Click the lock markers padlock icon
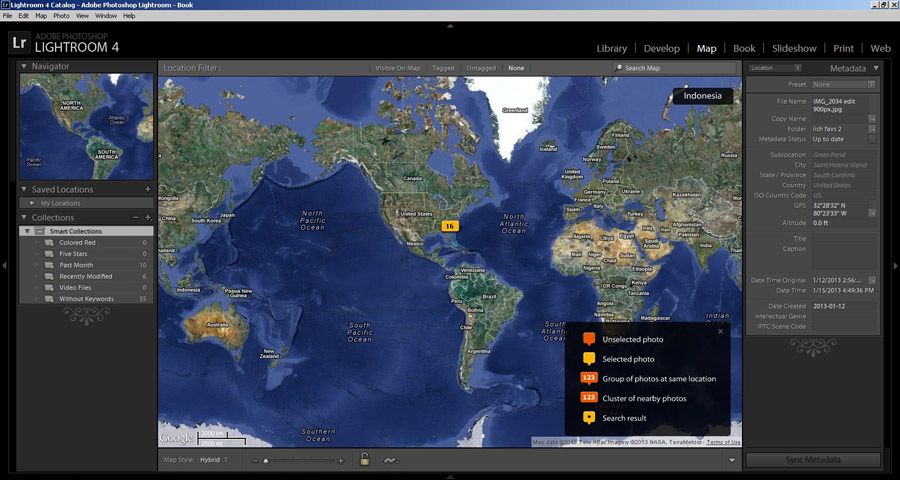Screen dimensions: 900x480 [x=364, y=459]
